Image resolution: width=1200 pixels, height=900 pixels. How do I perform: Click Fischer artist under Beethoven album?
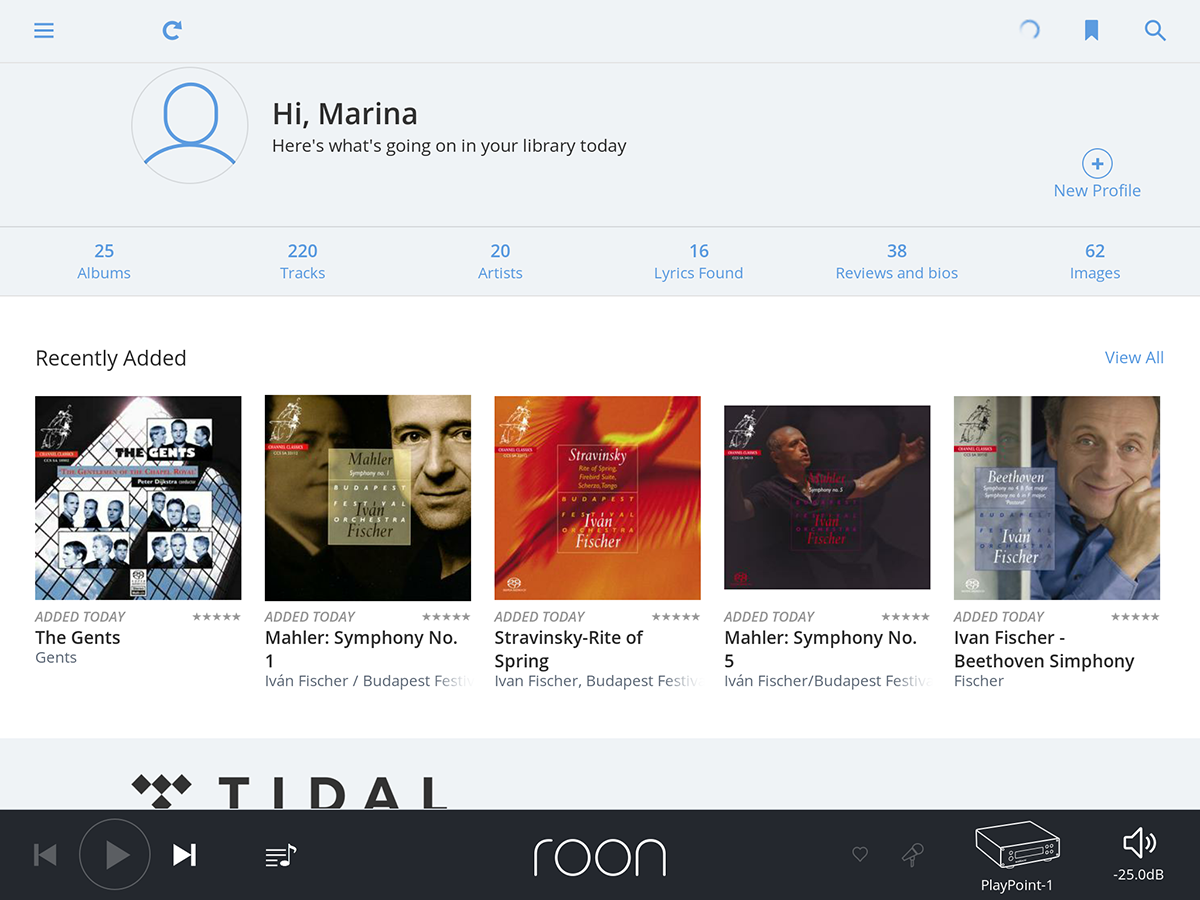pyautogui.click(x=979, y=681)
